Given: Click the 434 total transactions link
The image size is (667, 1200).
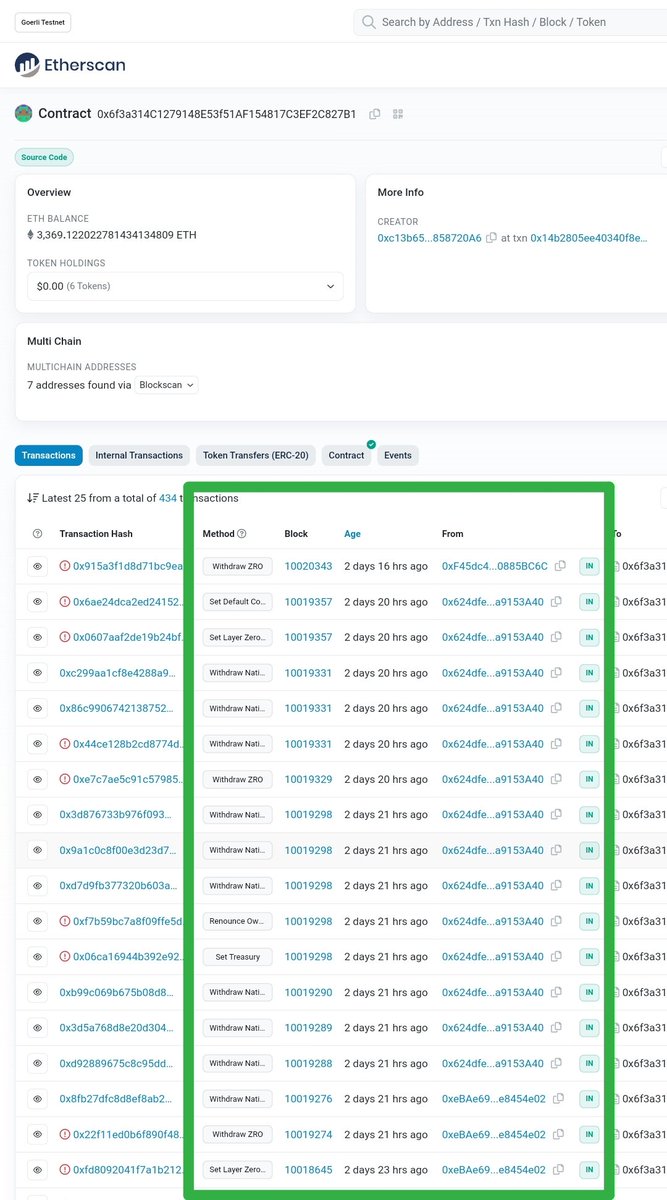Looking at the screenshot, I should point(168,498).
